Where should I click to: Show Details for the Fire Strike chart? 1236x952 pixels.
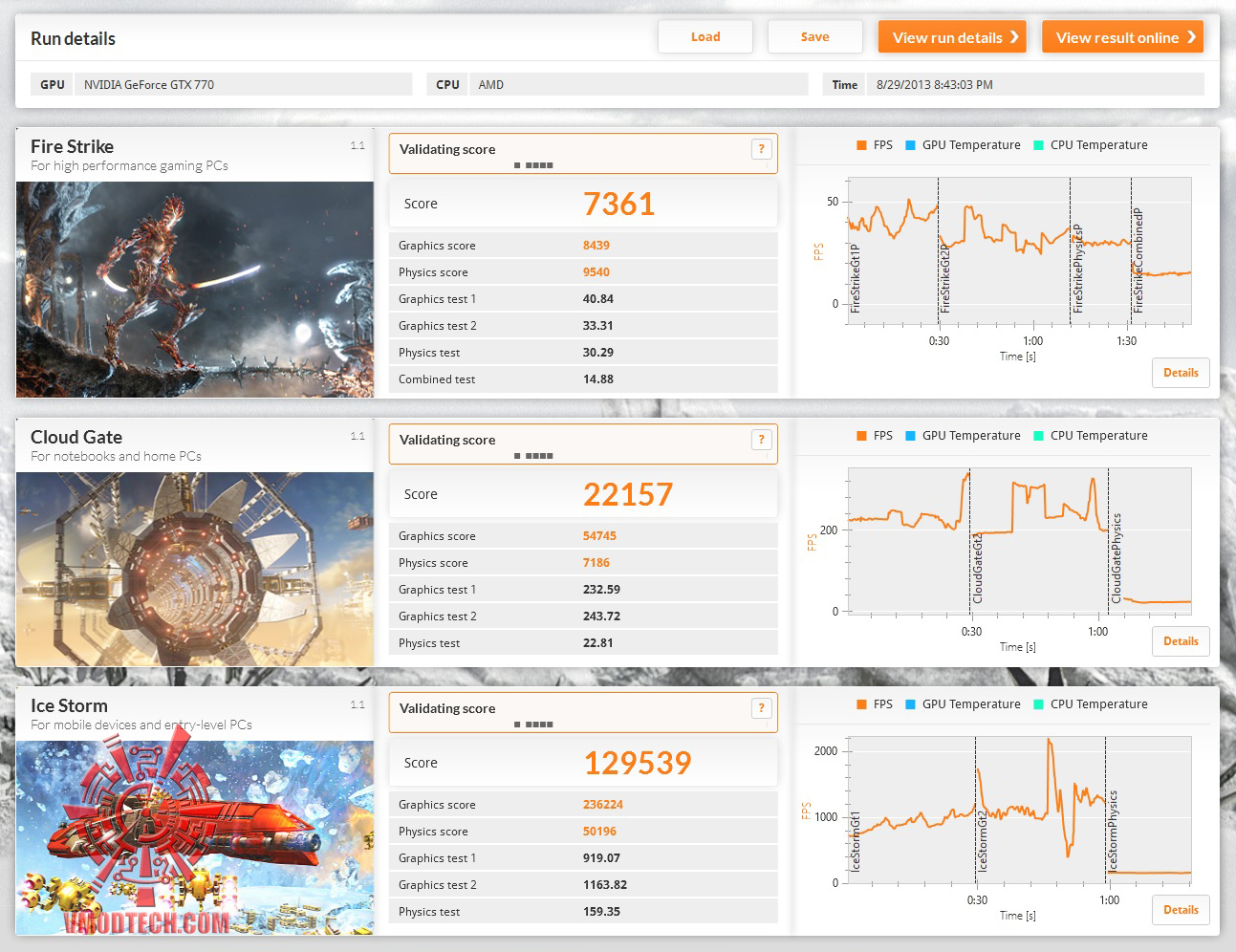[1181, 373]
